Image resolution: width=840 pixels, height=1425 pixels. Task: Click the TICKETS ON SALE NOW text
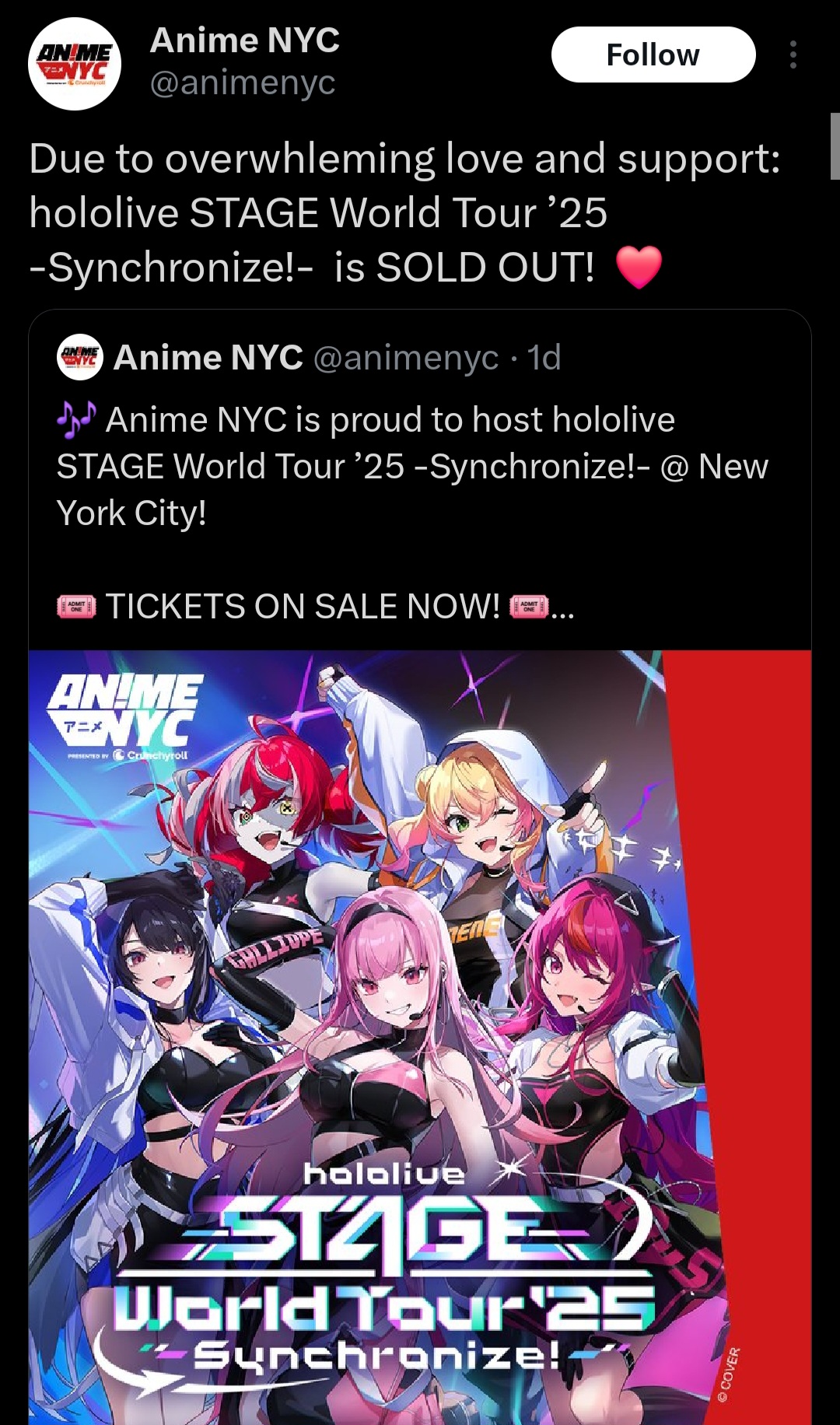pyautogui.click(x=303, y=607)
